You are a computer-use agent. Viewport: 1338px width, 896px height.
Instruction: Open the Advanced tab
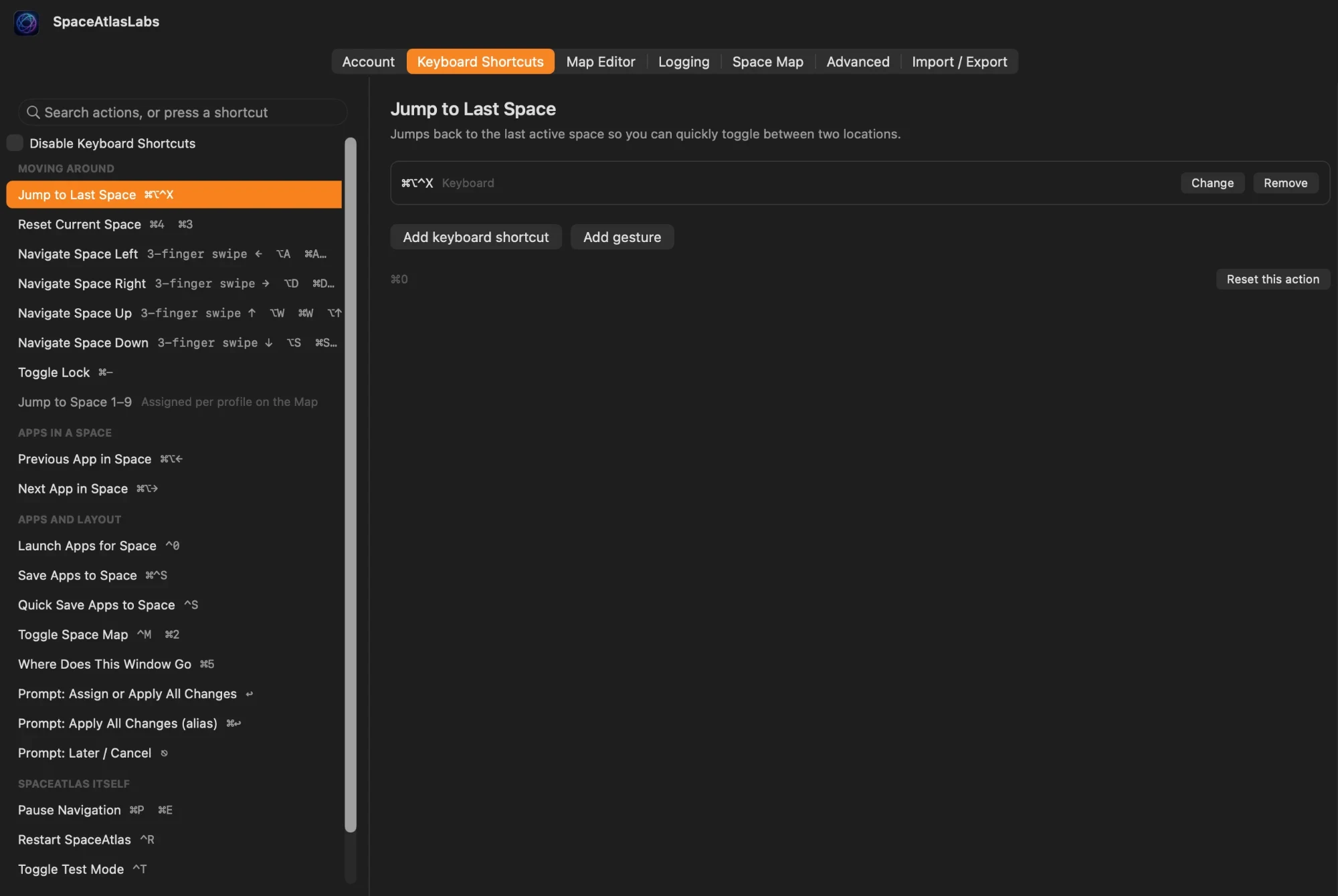(x=858, y=62)
